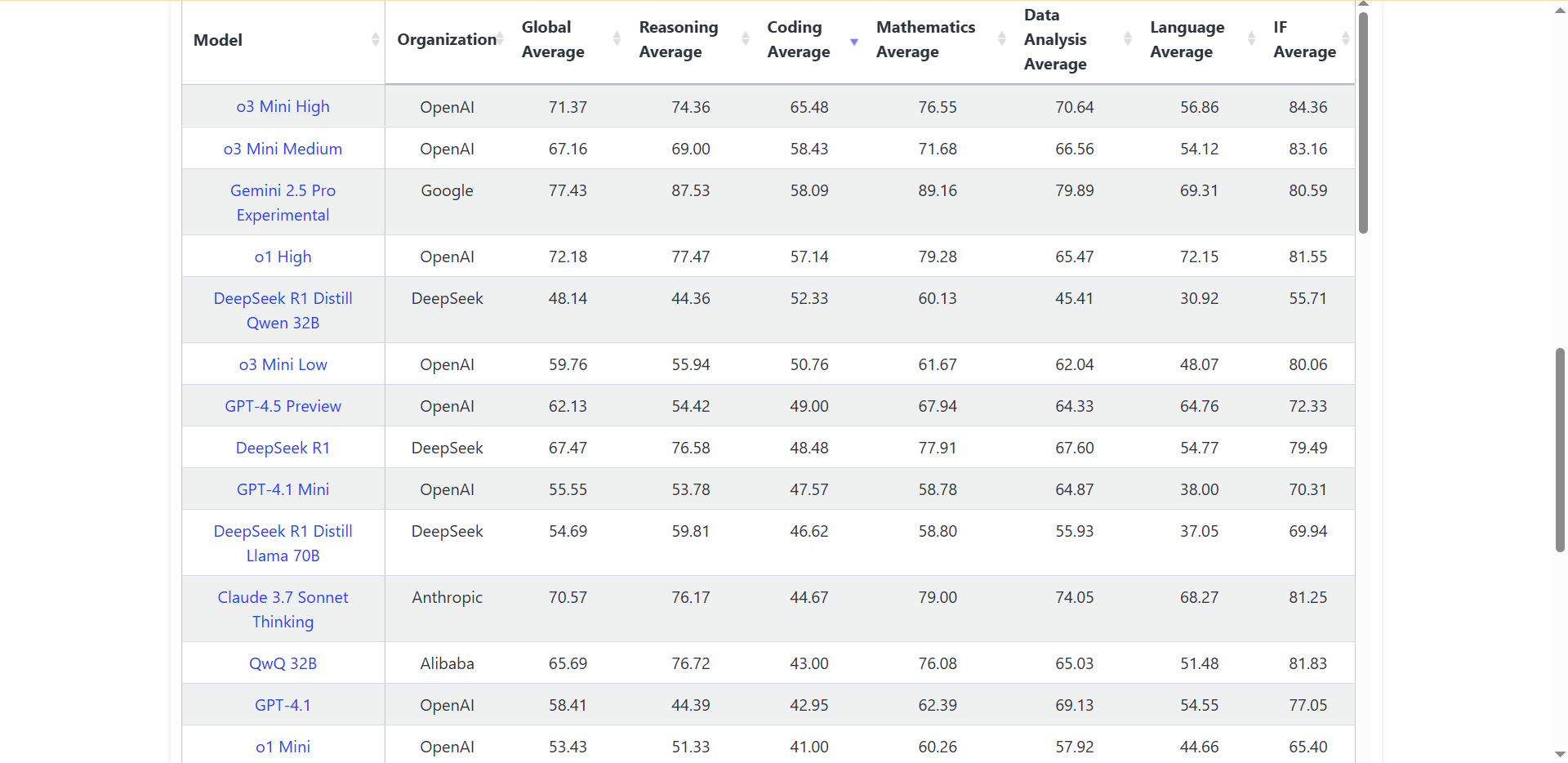1568x763 pixels.
Task: Sort by Organization column arrows
Action: coord(501,39)
